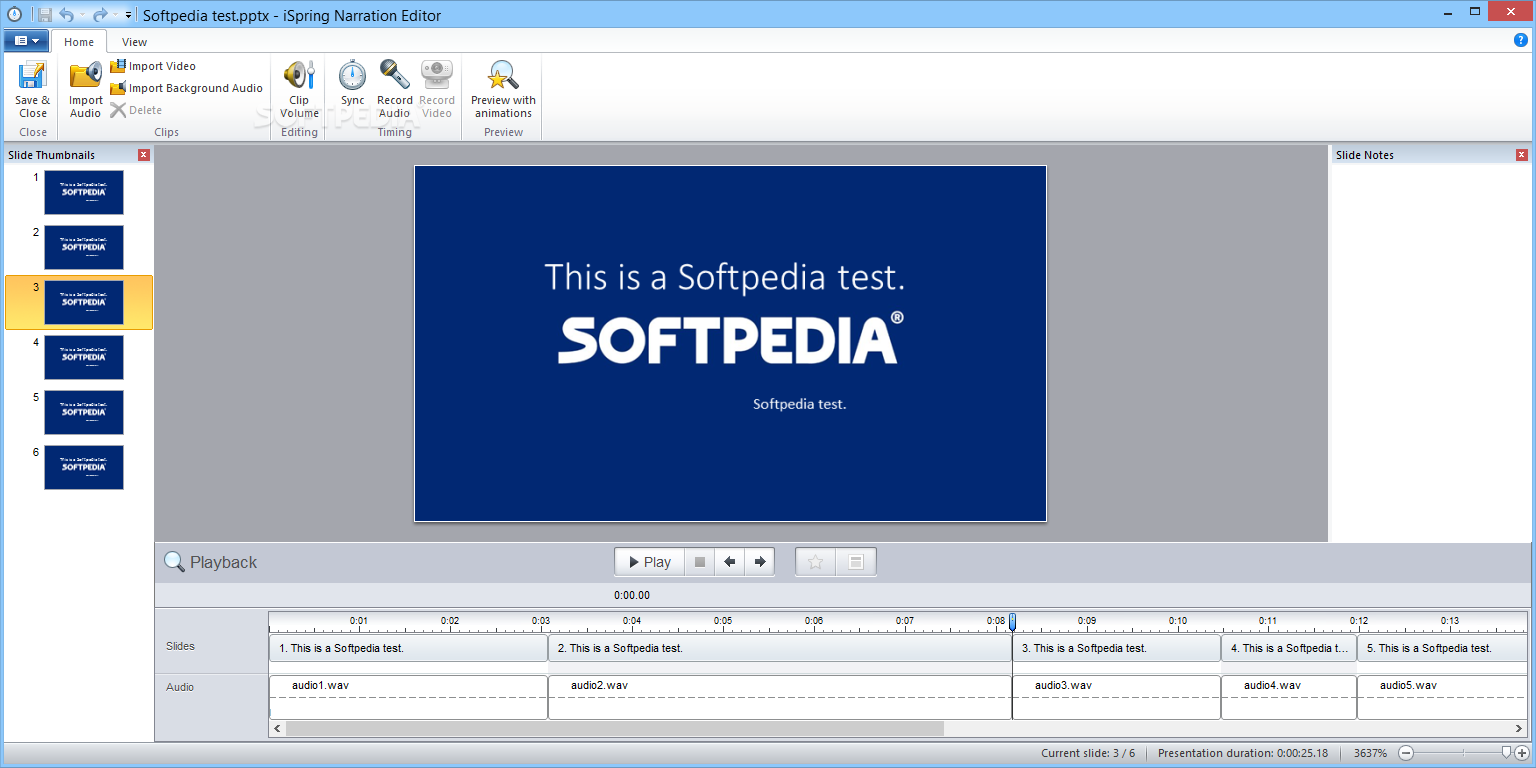This screenshot has height=768, width=1536.
Task: Click the magnifier icon beside Playback
Action: [x=174, y=562]
